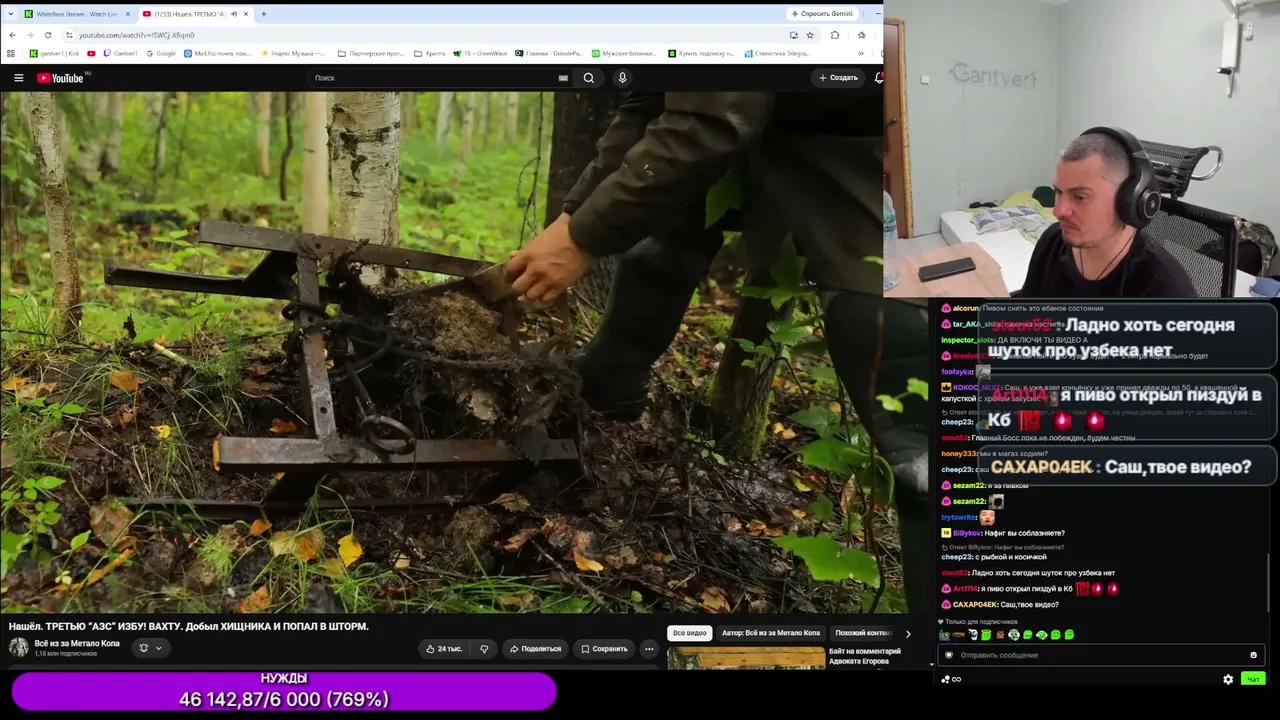The image size is (1280, 720).
Task: Click the YouTube search magnifier button
Action: coord(589,78)
